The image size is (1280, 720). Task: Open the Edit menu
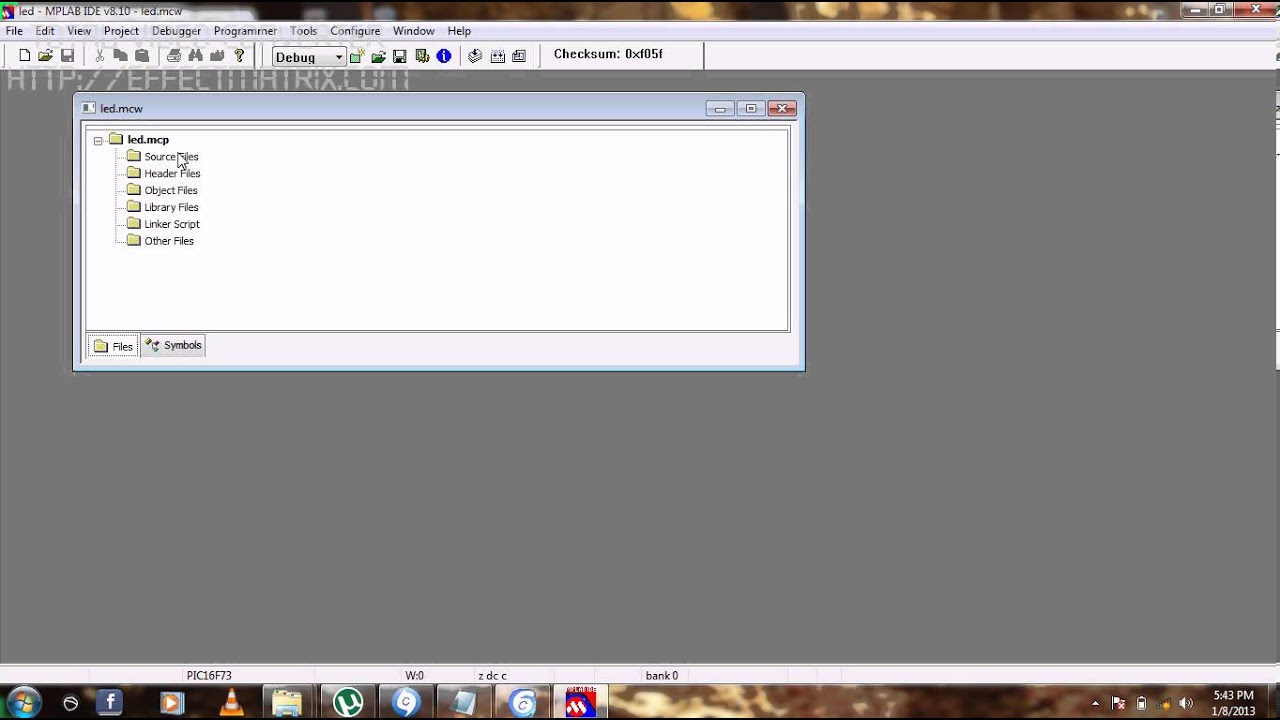coord(45,31)
